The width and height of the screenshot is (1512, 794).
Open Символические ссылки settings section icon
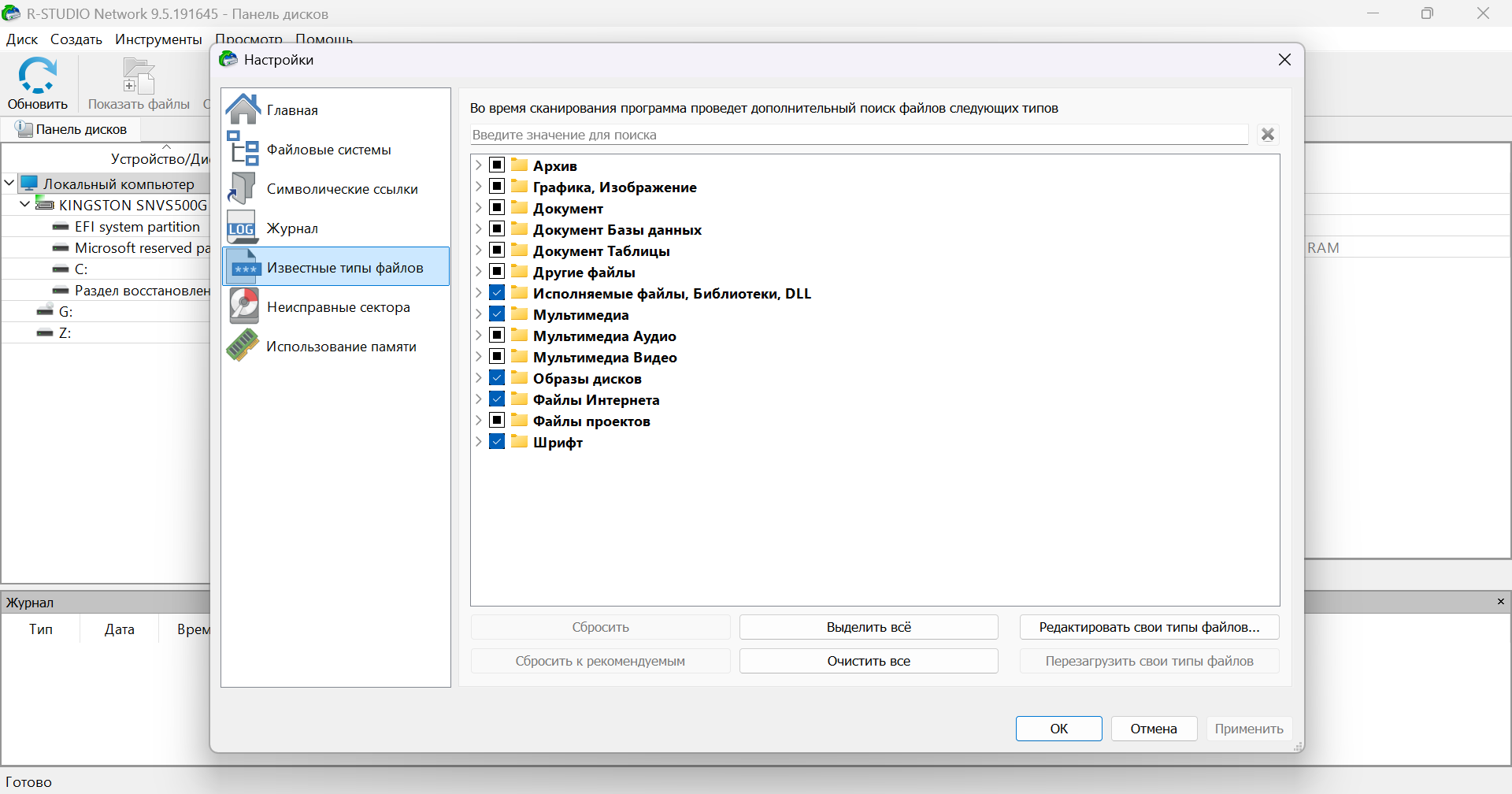point(243,188)
